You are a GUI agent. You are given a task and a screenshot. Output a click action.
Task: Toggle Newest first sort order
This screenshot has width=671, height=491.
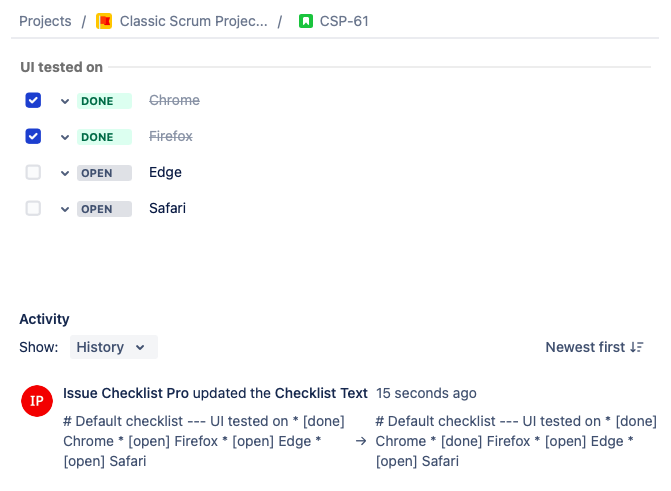click(x=585, y=347)
